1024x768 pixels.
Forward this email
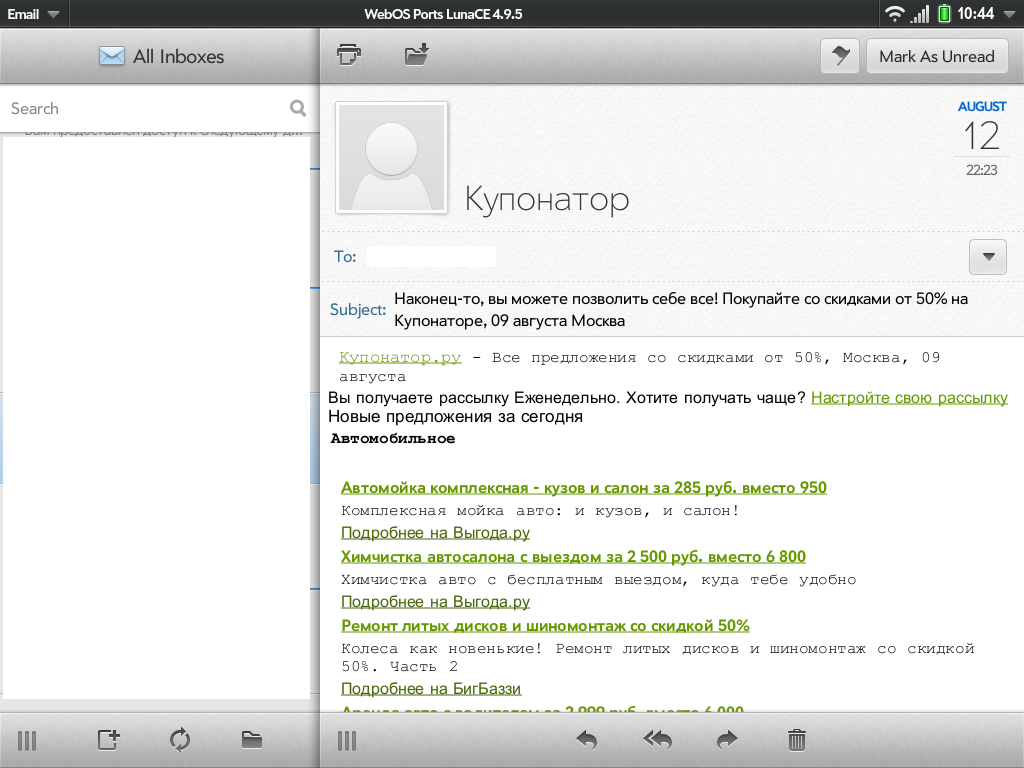tap(727, 740)
